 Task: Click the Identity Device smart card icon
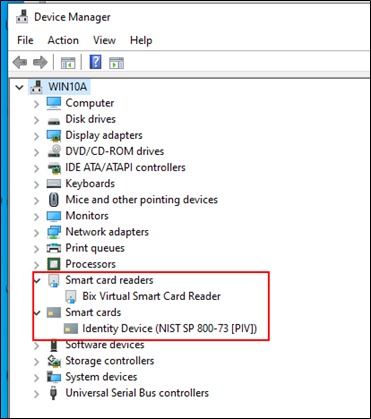pos(71,329)
